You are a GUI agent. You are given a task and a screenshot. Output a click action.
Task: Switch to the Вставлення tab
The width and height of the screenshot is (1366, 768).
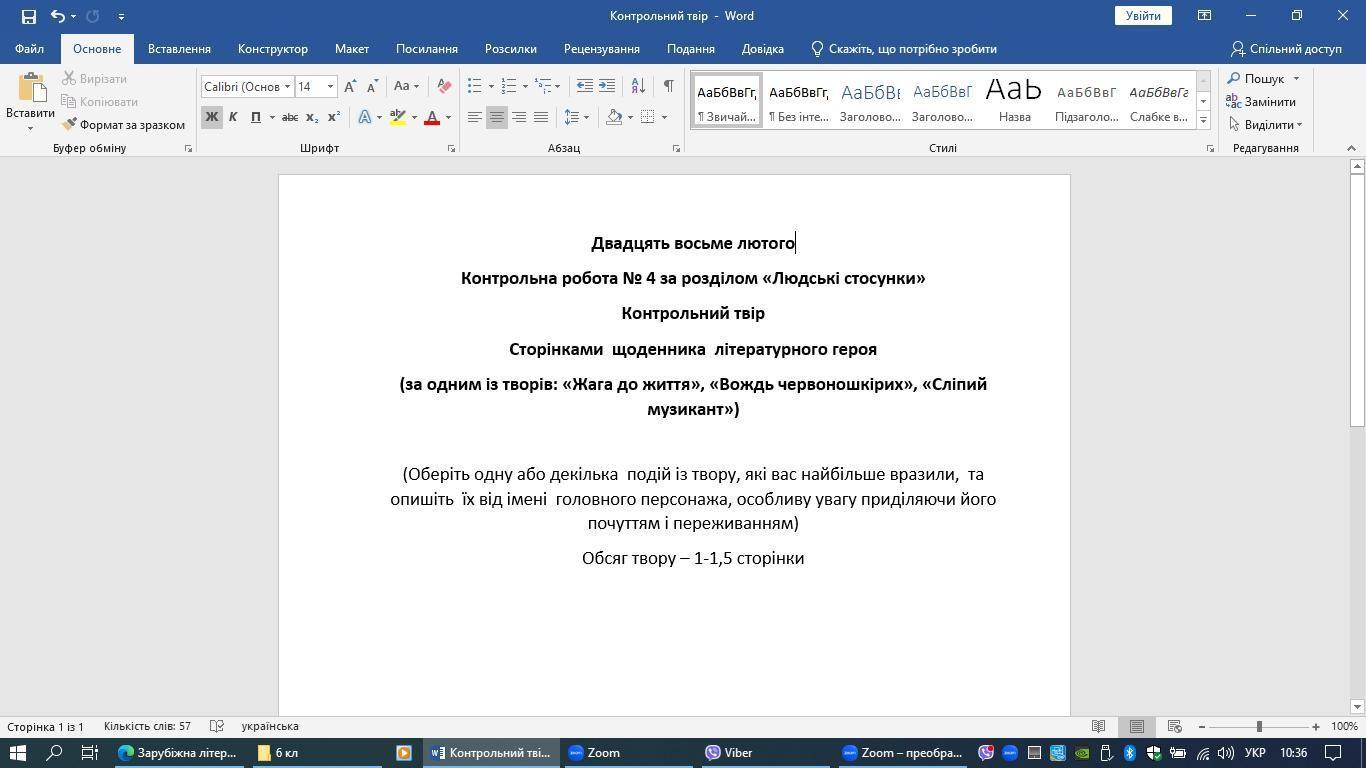pos(179,49)
